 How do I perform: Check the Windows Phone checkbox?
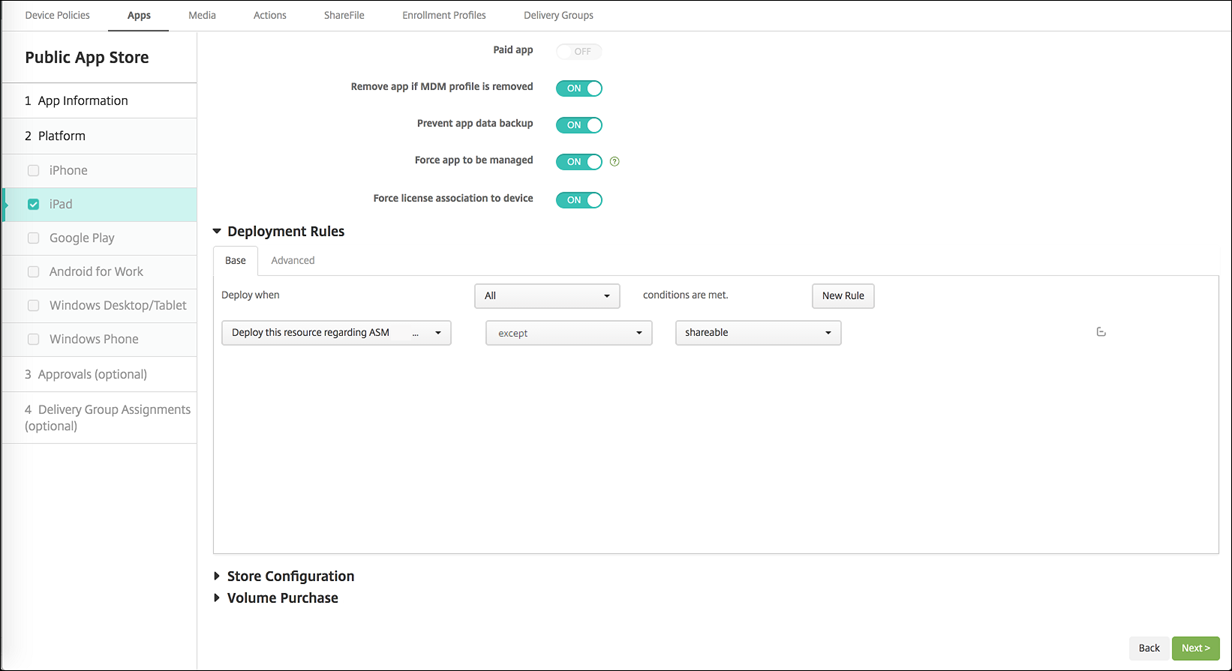(33, 339)
